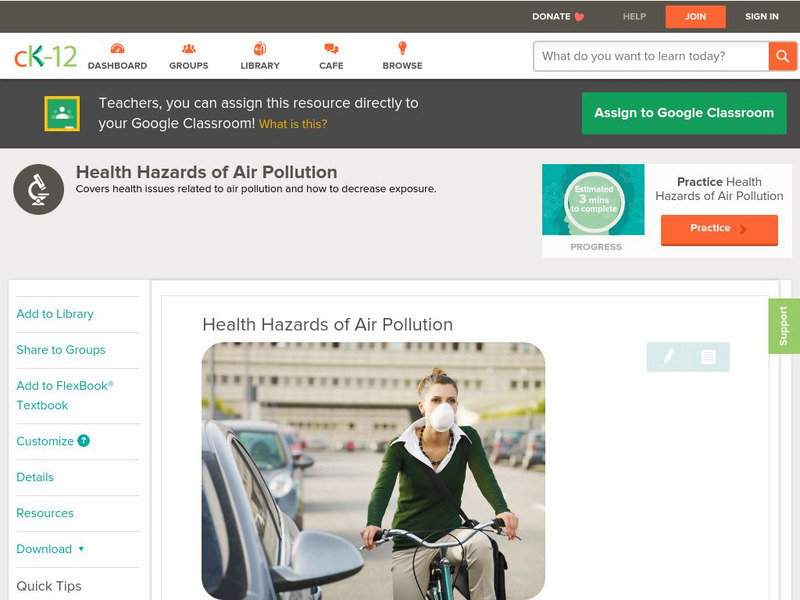Click the notes icon beside highlighter
Screen dimensions: 800x600
pos(708,357)
